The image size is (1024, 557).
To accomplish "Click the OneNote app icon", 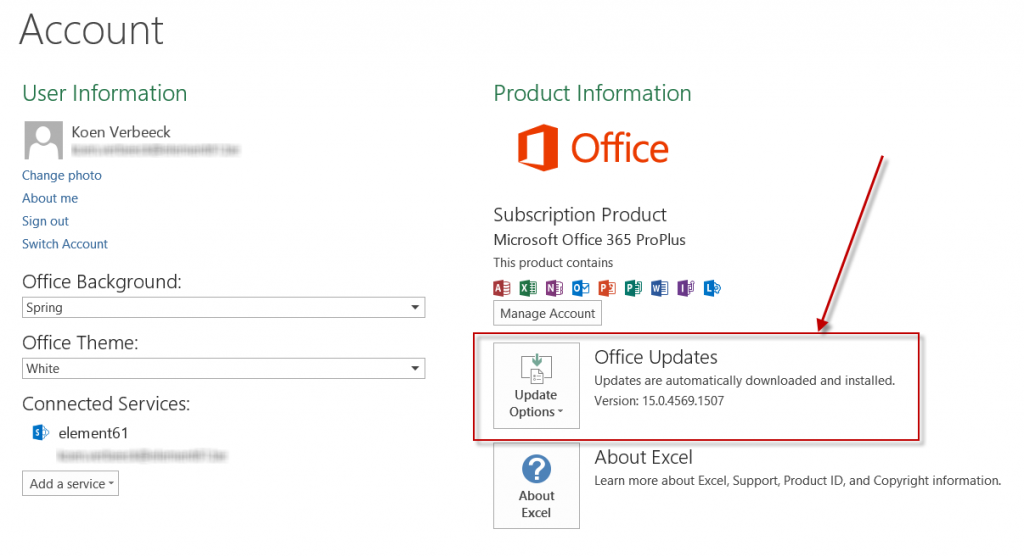I will [x=554, y=288].
